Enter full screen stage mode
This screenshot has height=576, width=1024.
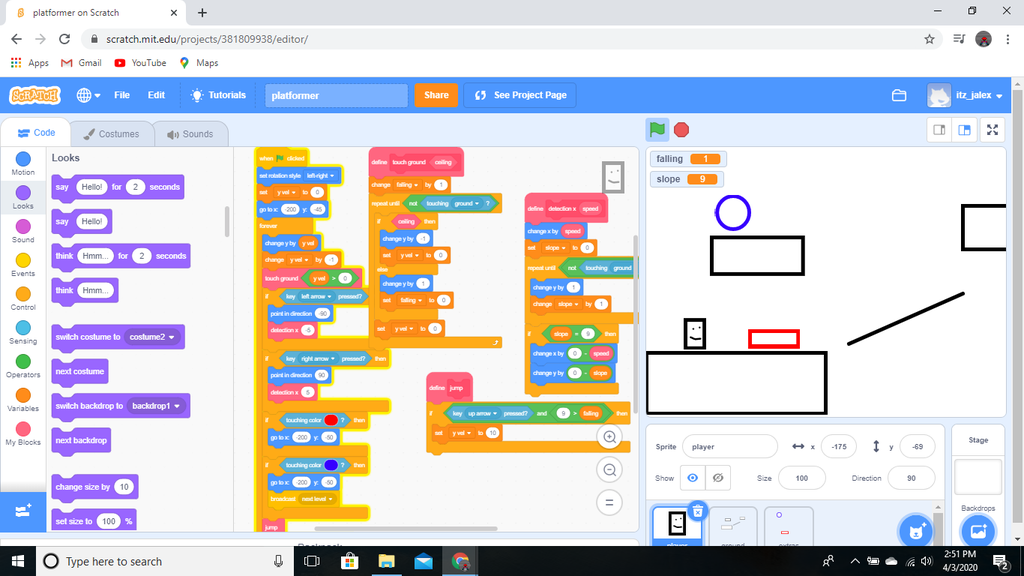[x=992, y=130]
